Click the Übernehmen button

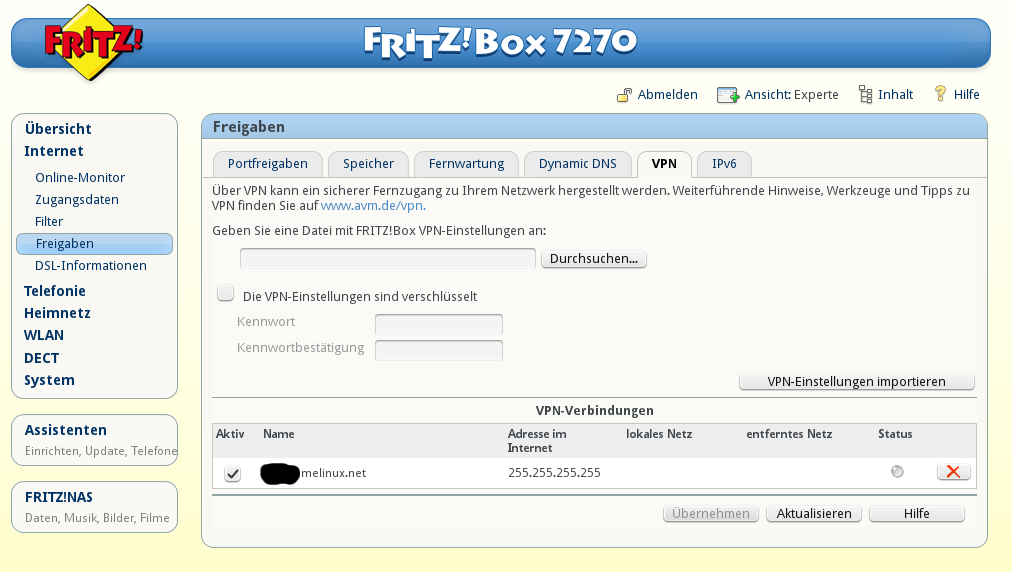pos(711,514)
